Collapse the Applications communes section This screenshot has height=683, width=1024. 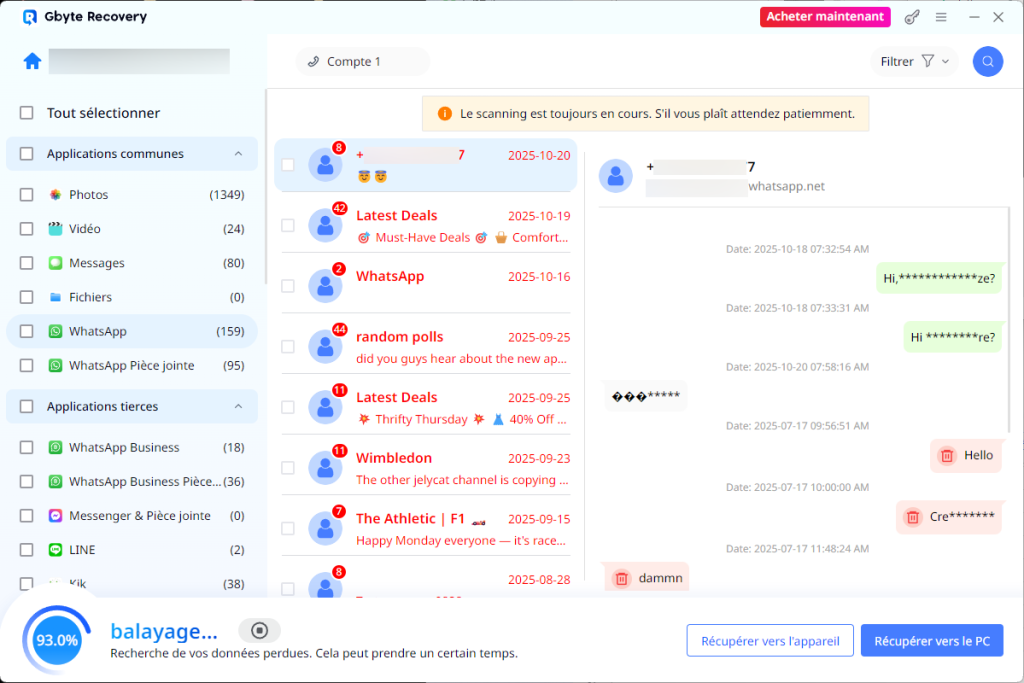tap(238, 154)
